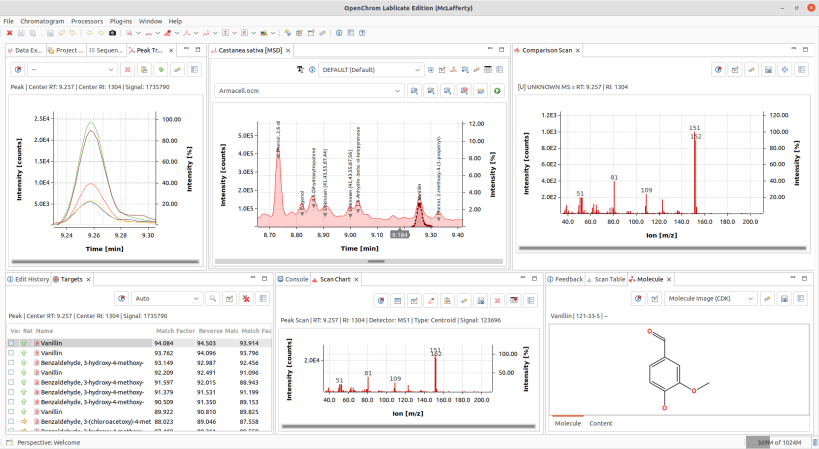Sort by the Name column header
819x449 pixels.
pos(94,331)
